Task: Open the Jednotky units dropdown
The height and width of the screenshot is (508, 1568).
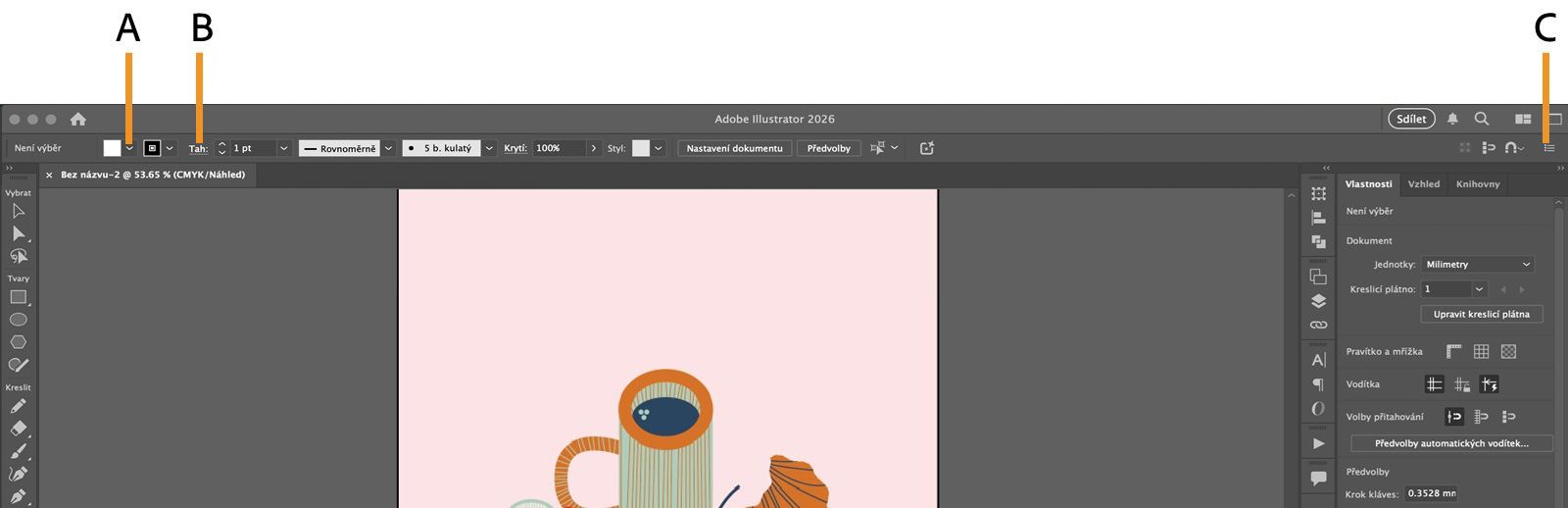Action: [x=1478, y=265]
